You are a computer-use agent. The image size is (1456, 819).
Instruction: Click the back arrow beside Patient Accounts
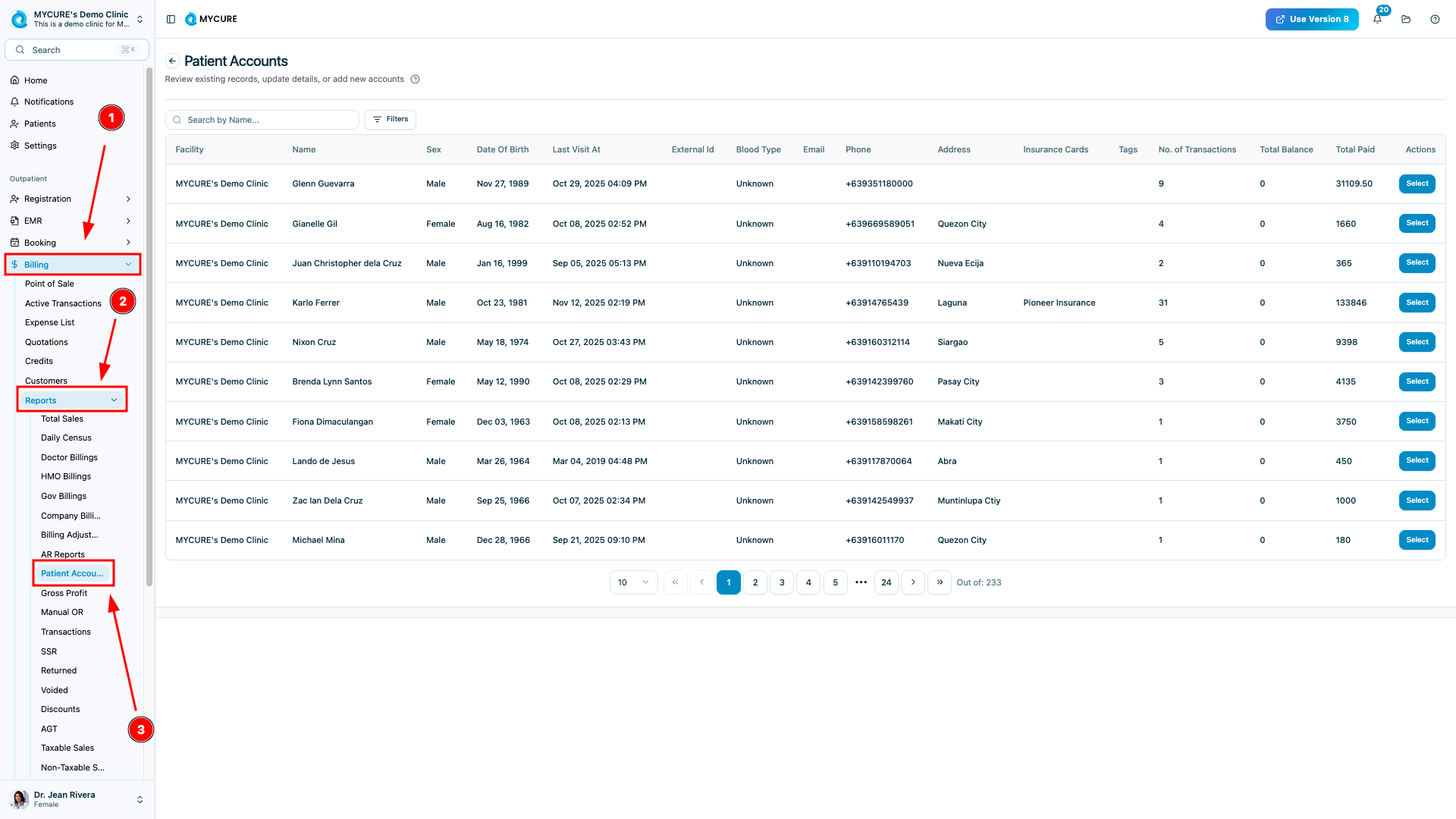172,61
